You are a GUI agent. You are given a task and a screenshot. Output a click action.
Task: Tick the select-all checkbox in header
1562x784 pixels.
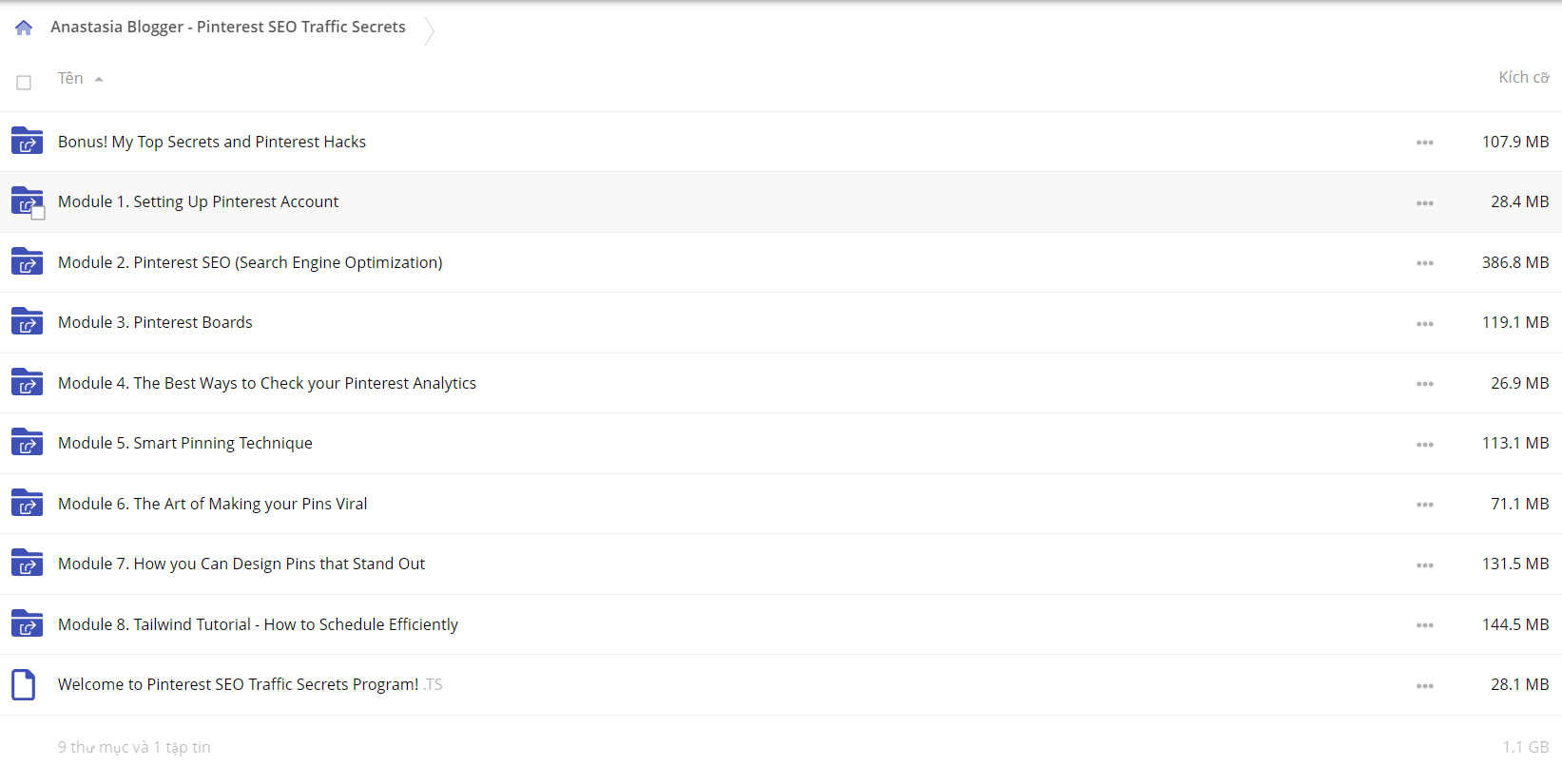pos(24,83)
